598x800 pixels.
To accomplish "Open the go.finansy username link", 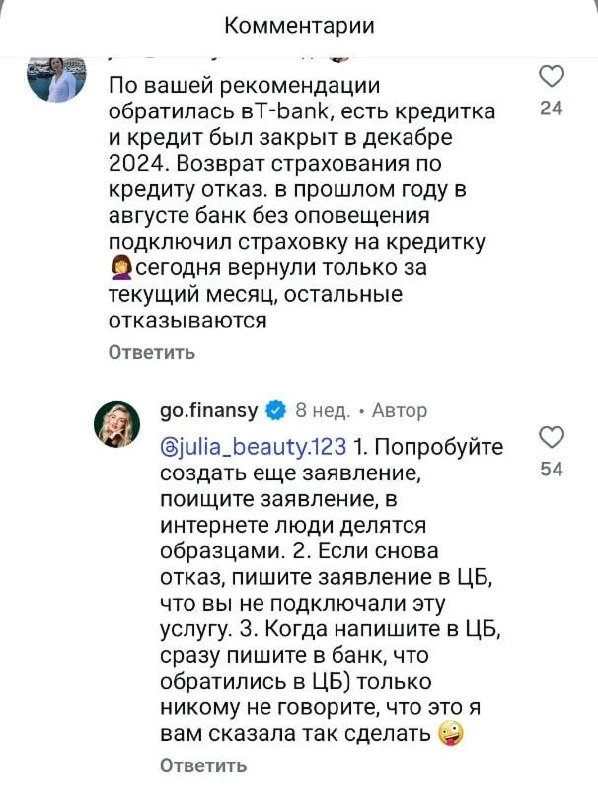I will [x=210, y=410].
